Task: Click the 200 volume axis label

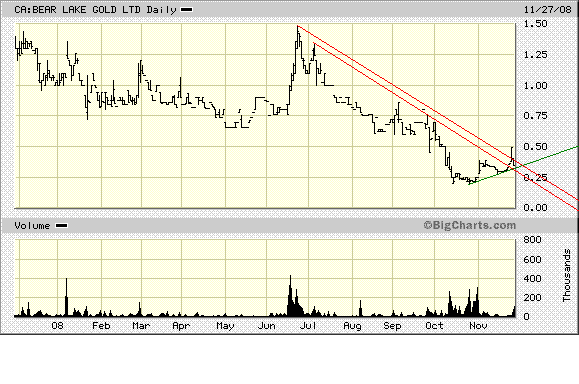Action: (x=532, y=298)
